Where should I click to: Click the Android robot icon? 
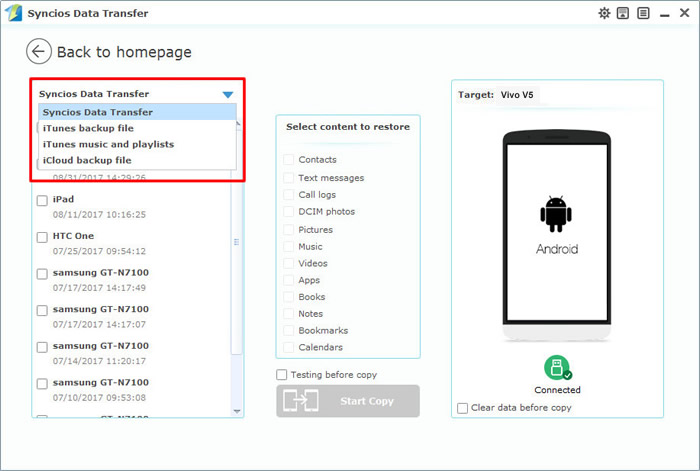coord(556,214)
